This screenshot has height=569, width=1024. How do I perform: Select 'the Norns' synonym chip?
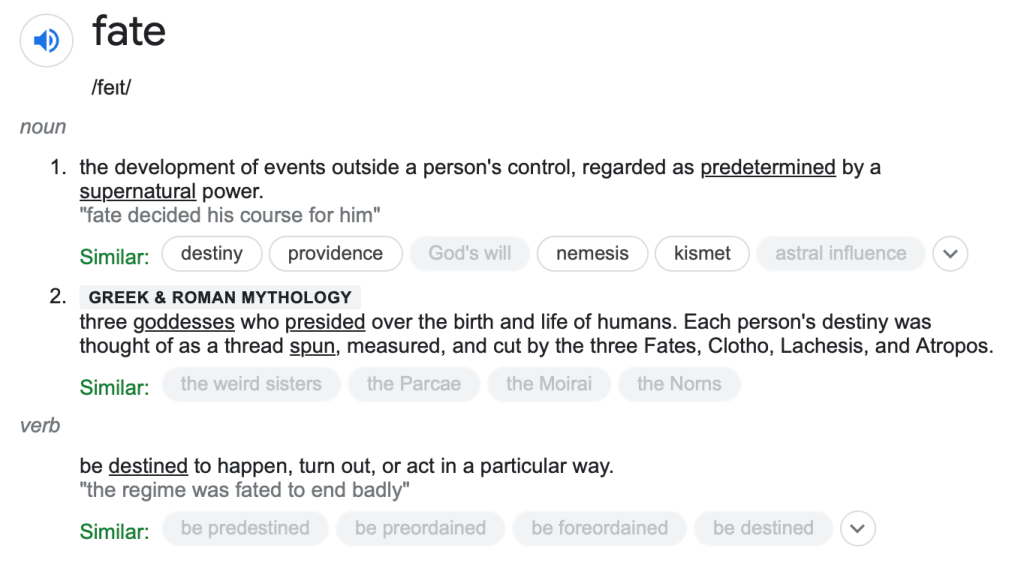[x=678, y=384]
